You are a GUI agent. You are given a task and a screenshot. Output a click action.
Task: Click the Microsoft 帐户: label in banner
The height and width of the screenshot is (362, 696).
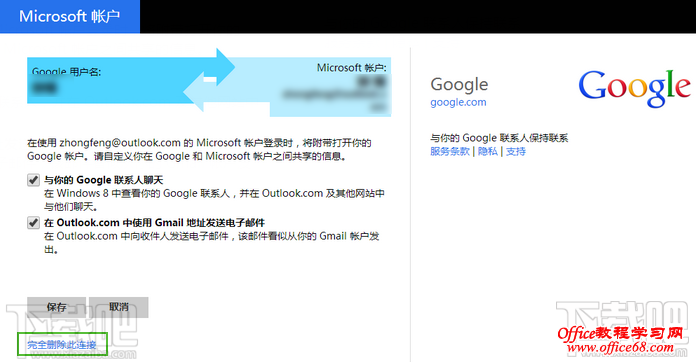(x=352, y=68)
